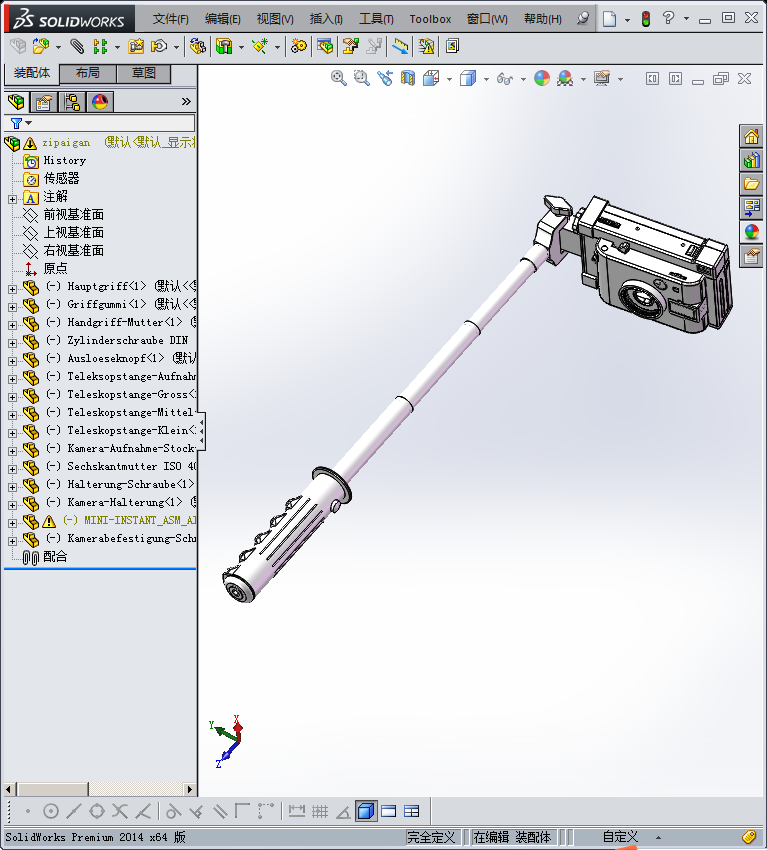Click the View Settings monitor icon

click(602, 79)
